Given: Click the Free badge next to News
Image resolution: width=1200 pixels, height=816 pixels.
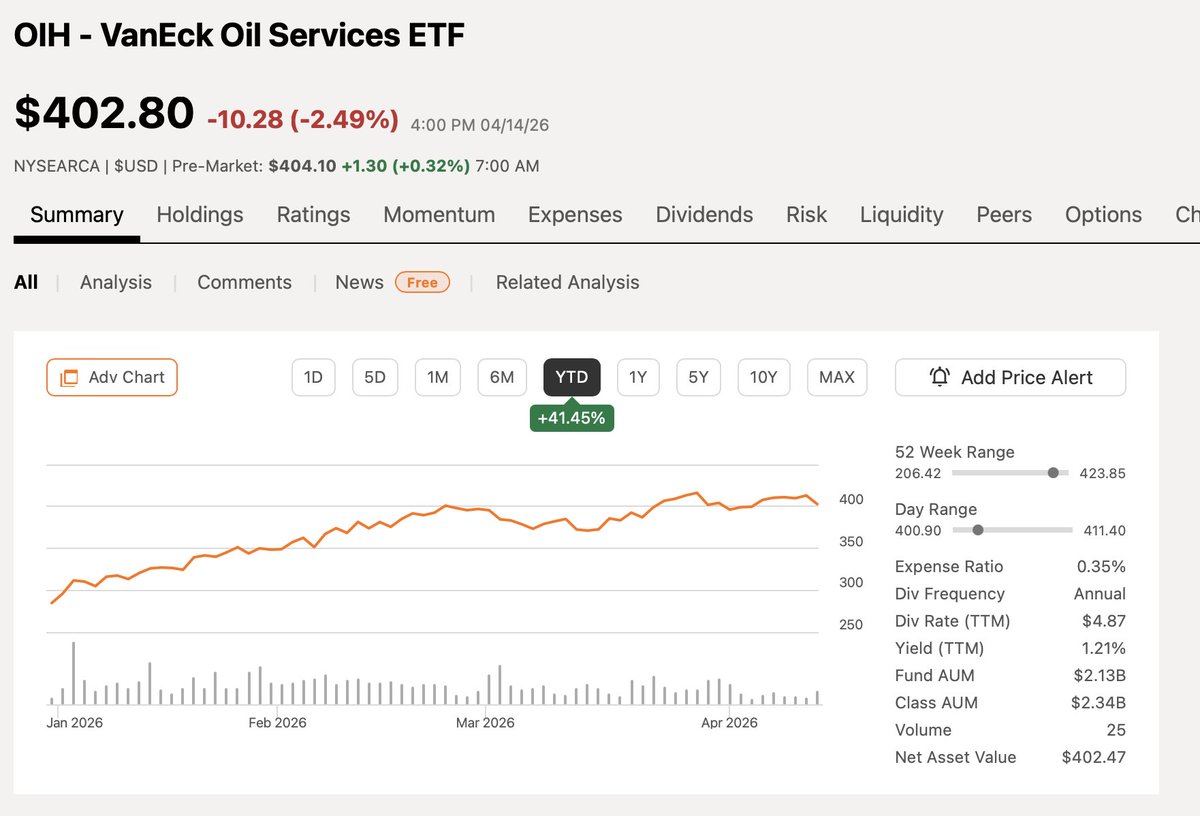Looking at the screenshot, I should click(x=422, y=282).
